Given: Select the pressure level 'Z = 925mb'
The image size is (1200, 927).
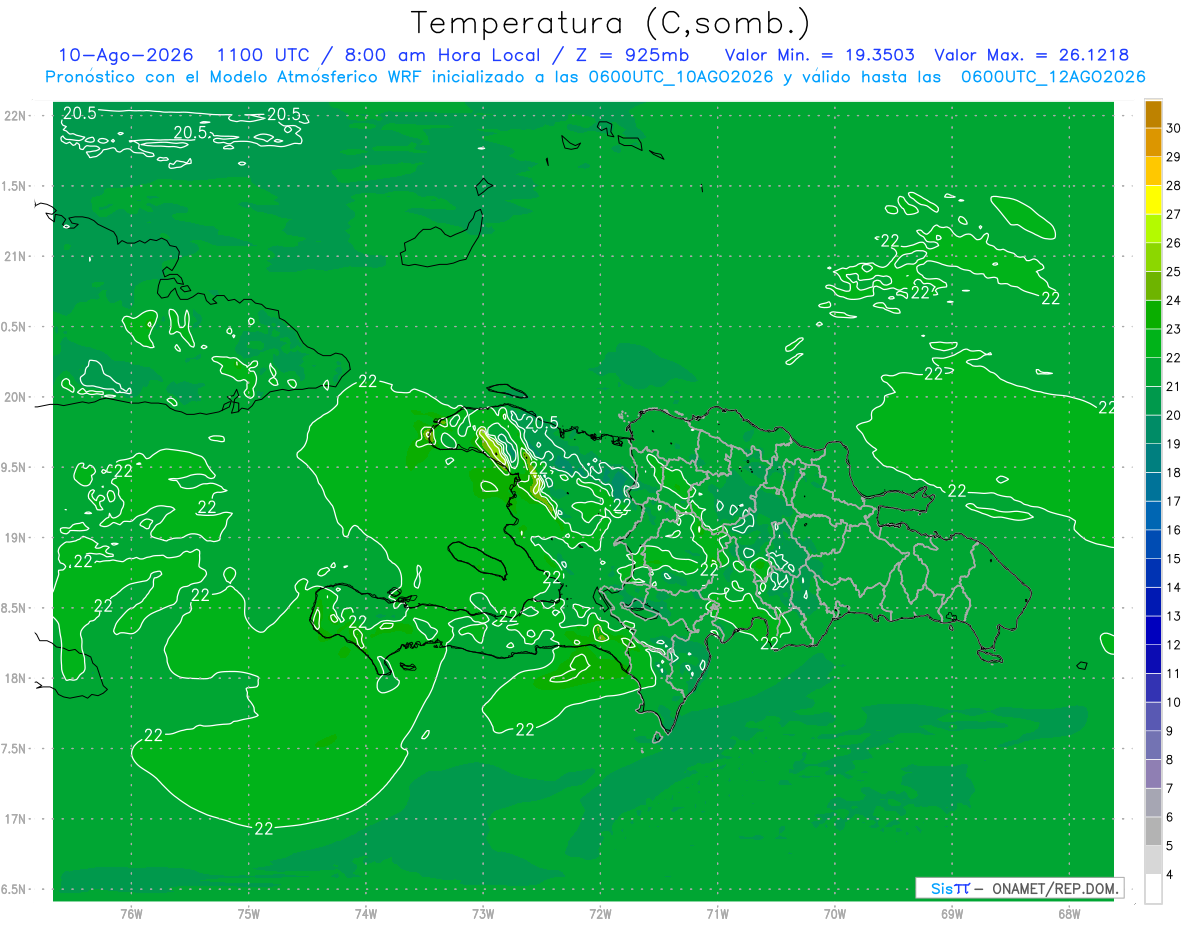Looking at the screenshot, I should coord(629,55).
